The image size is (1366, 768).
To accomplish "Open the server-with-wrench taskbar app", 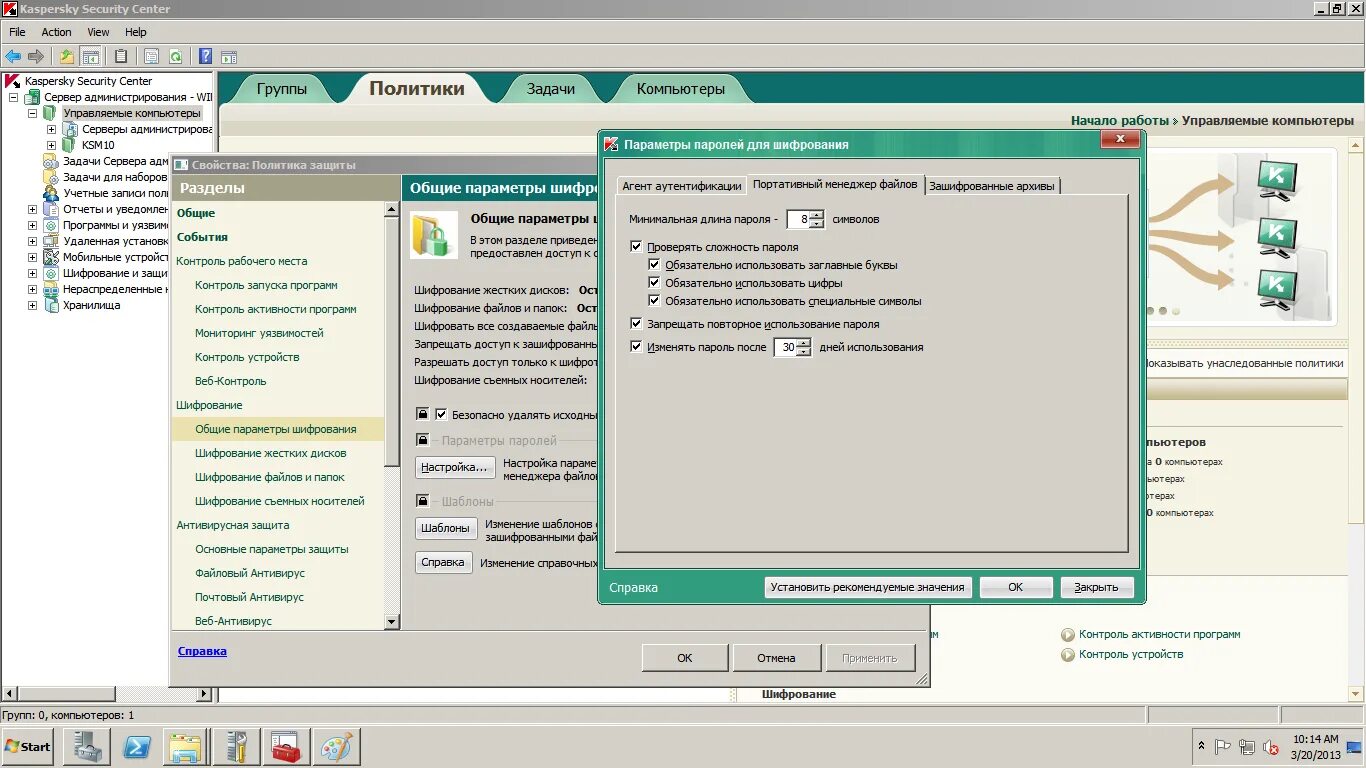I will tap(236, 747).
